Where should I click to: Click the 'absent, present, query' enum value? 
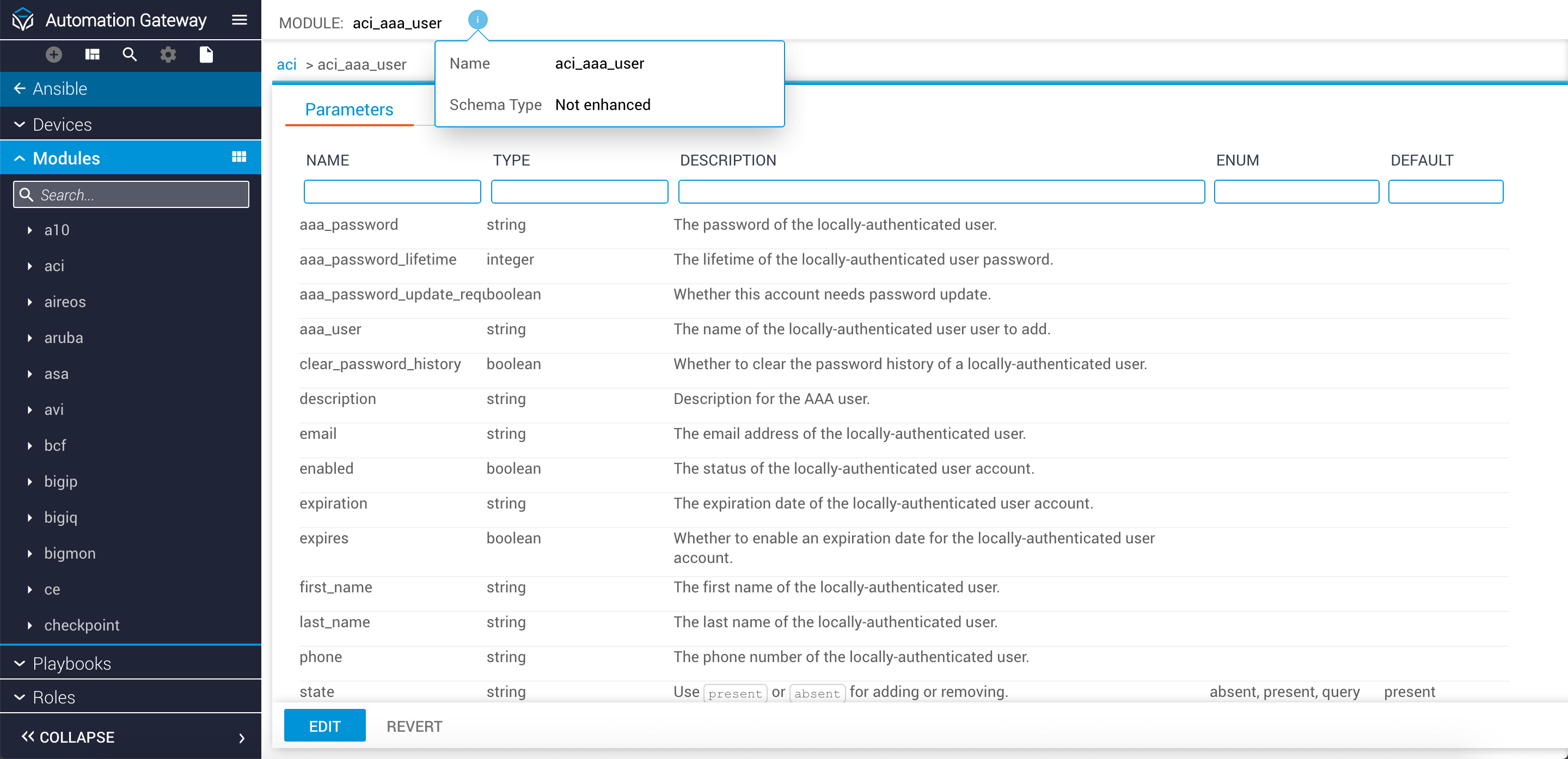point(1284,692)
